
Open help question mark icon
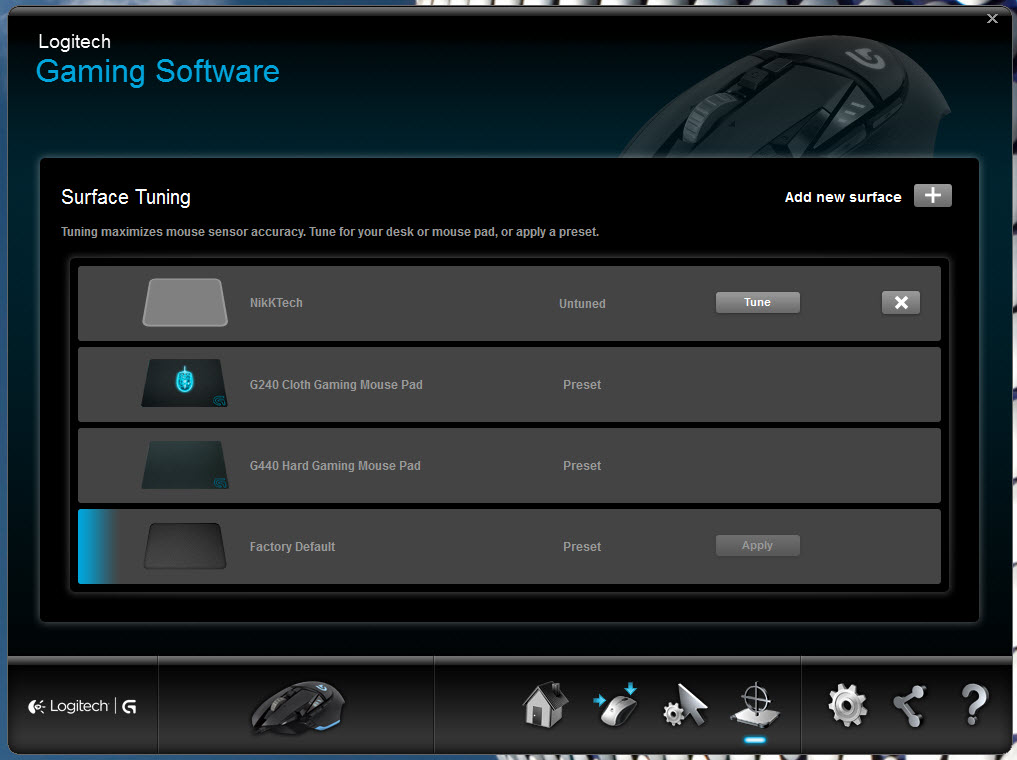pyautogui.click(x=974, y=706)
